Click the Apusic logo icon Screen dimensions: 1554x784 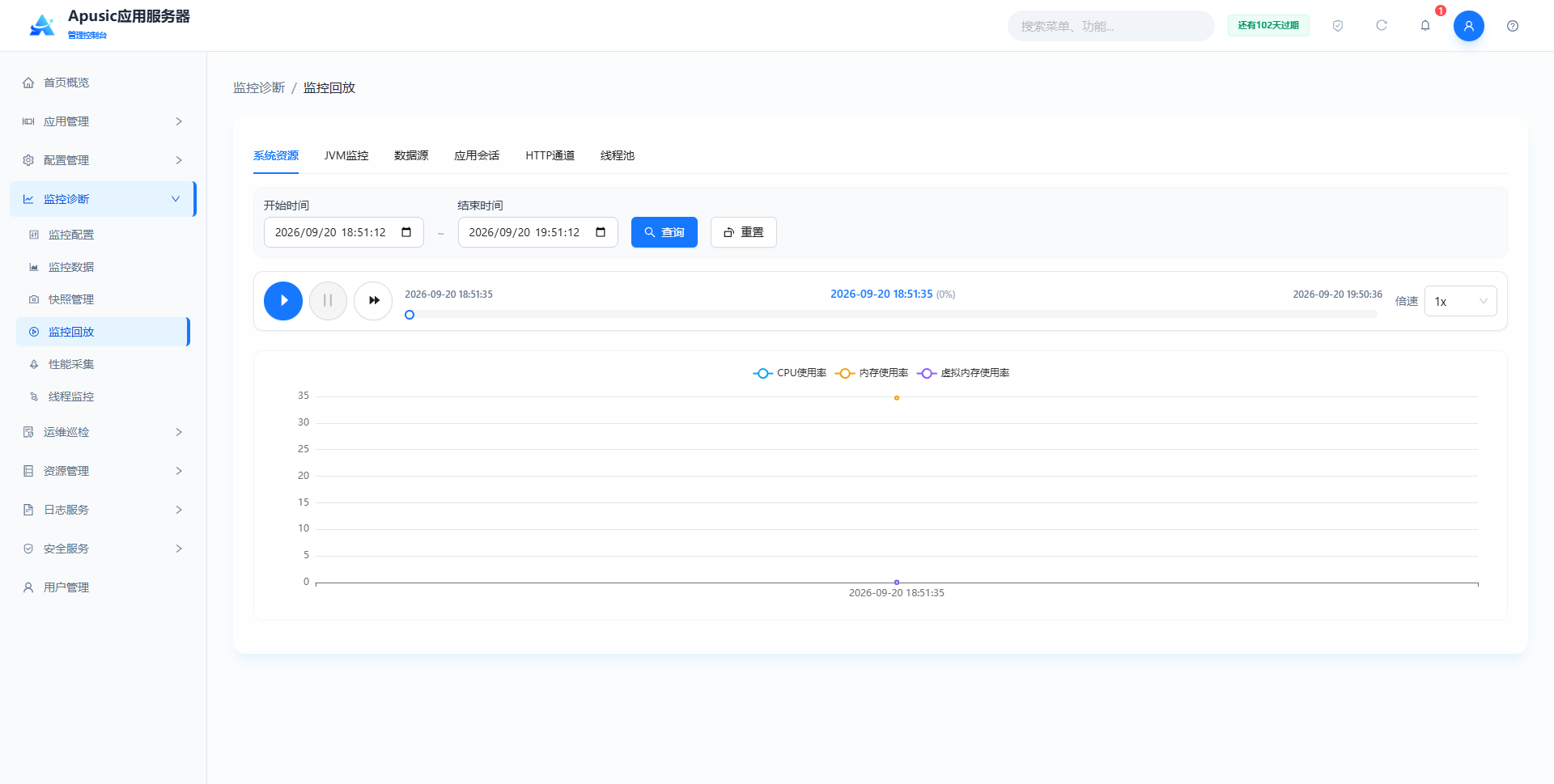pyautogui.click(x=42, y=25)
